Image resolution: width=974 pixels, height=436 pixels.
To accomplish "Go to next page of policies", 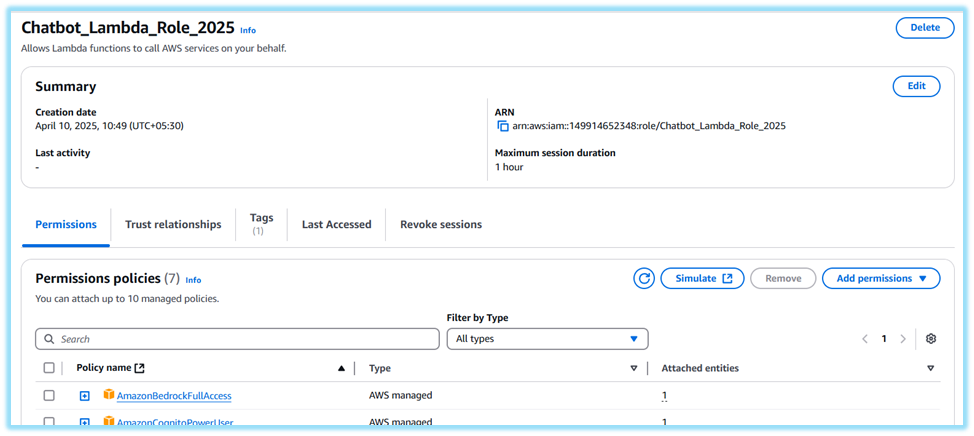I will click(903, 339).
